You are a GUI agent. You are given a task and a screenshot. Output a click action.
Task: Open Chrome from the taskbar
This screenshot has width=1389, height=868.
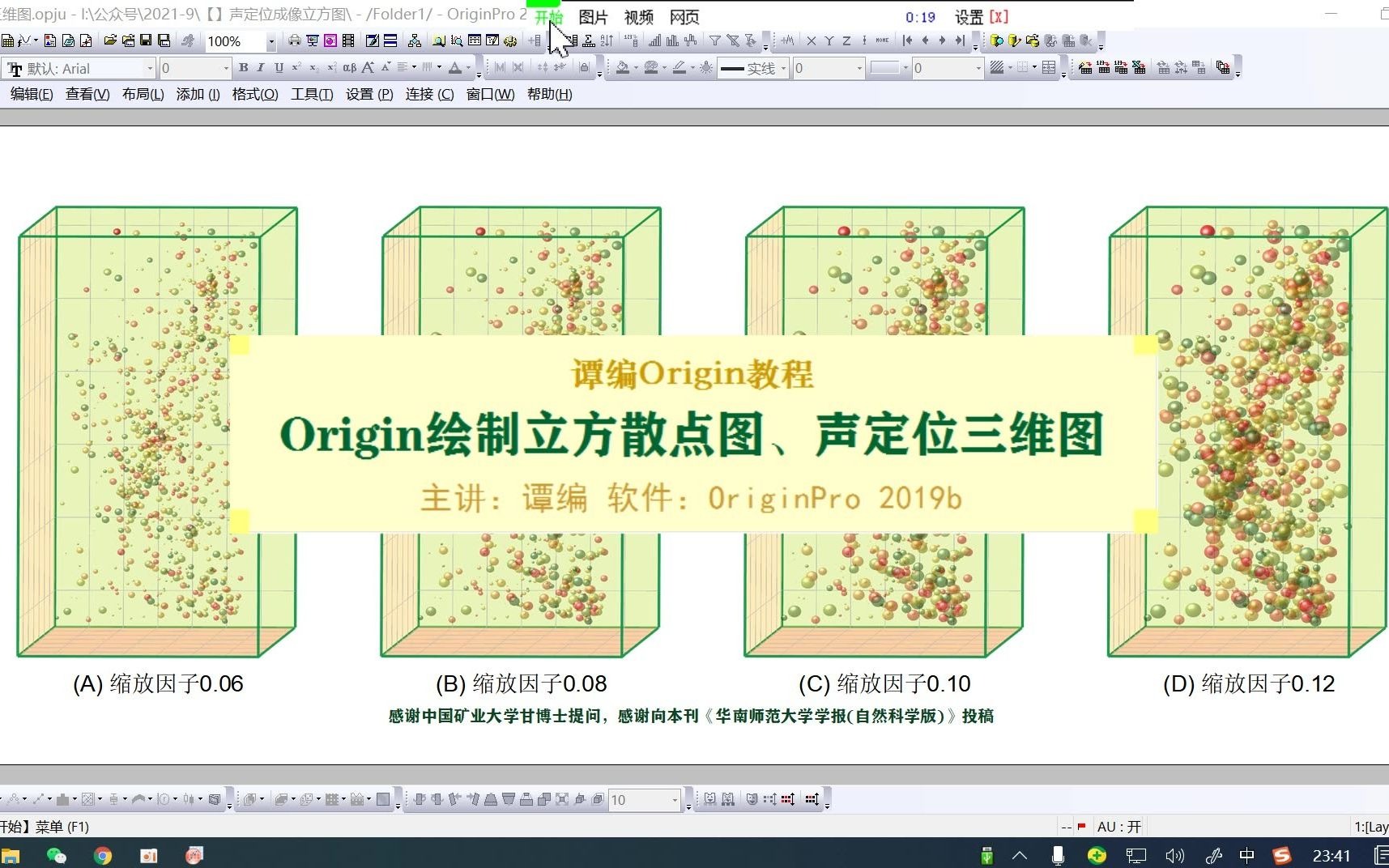[x=102, y=855]
